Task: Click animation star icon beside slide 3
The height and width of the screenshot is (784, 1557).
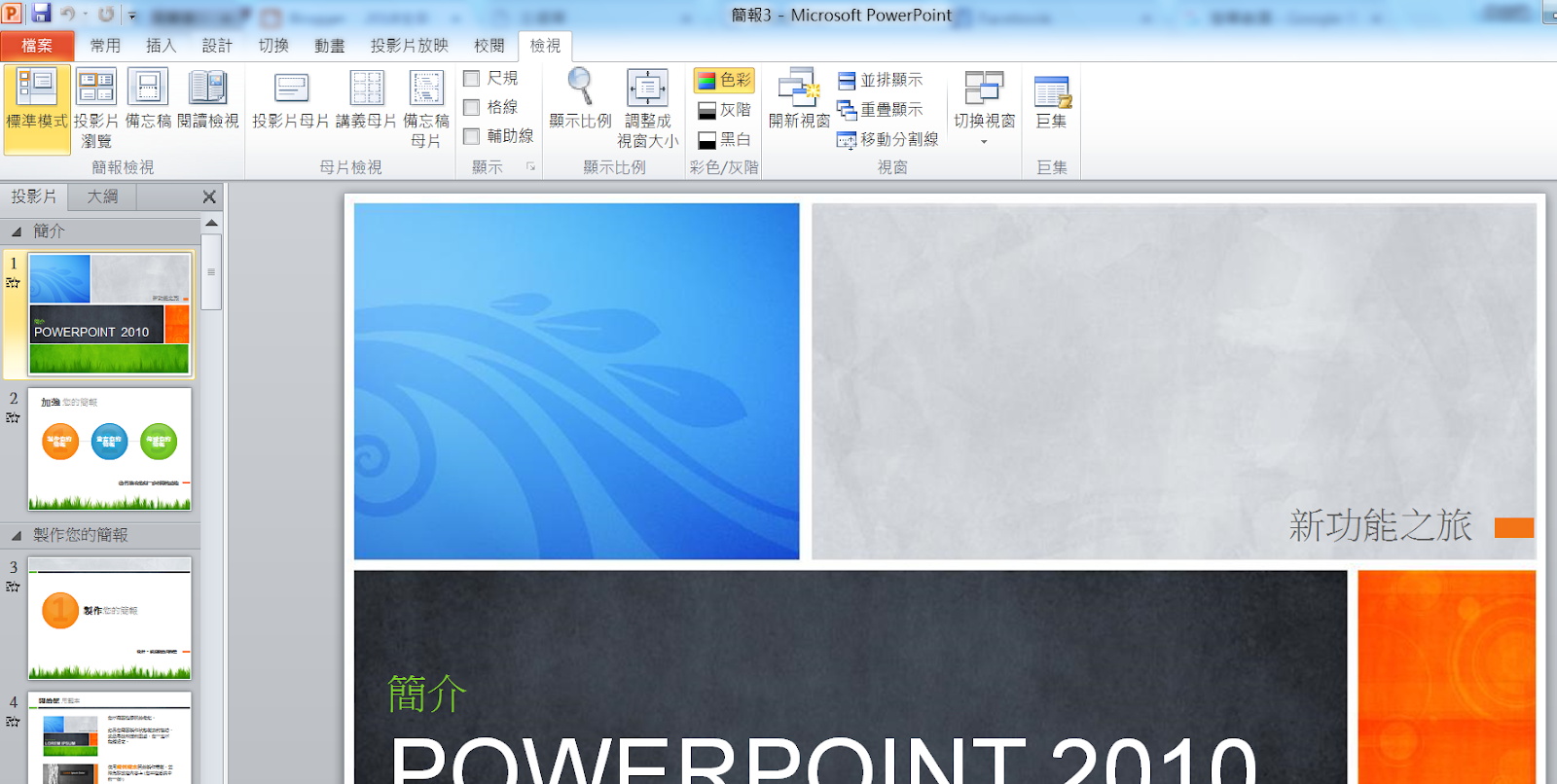Action: point(13,588)
